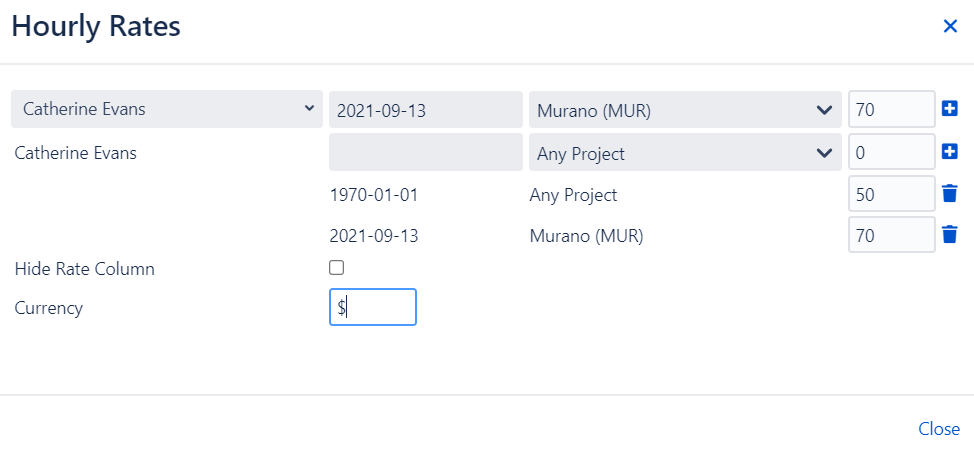Screen dimensions: 974x452
Task: Click the Close link at bottom
Action: tap(939, 429)
